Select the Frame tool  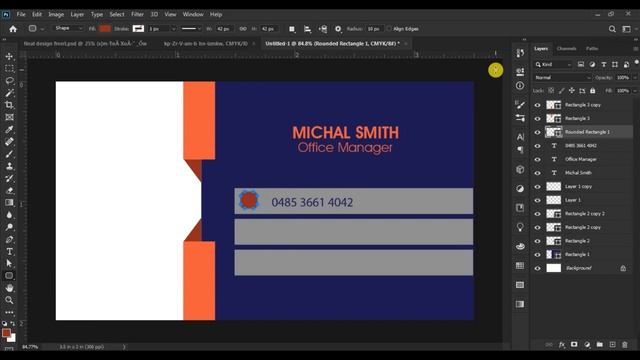9,118
